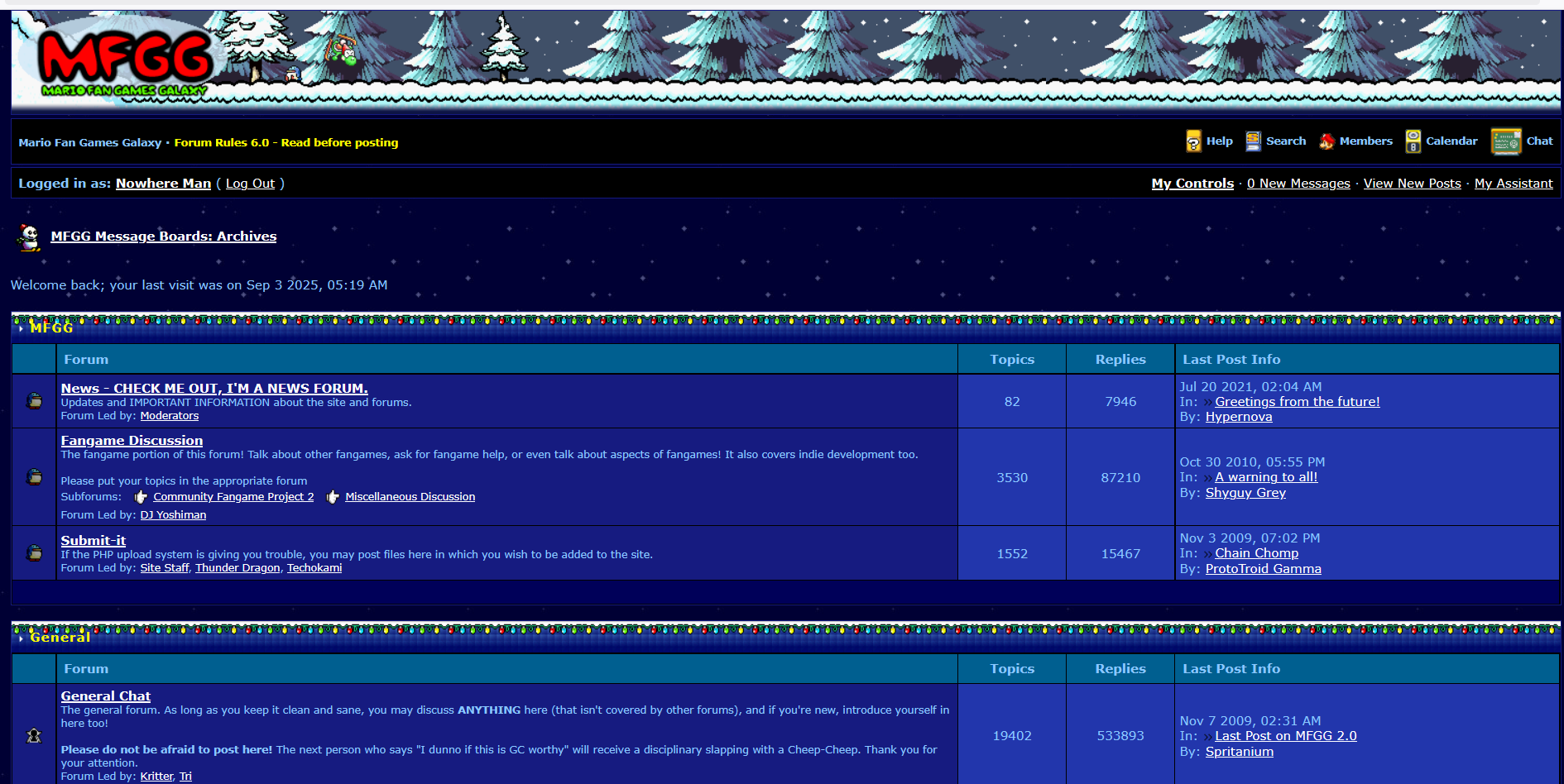View Kritter's profile
The image size is (1564, 784).
coord(156,777)
